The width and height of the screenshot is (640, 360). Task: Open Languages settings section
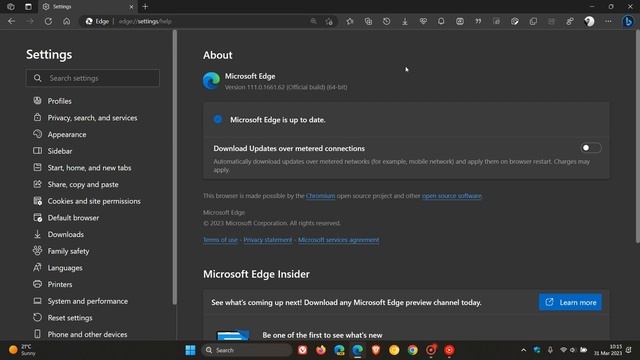pos(58,268)
